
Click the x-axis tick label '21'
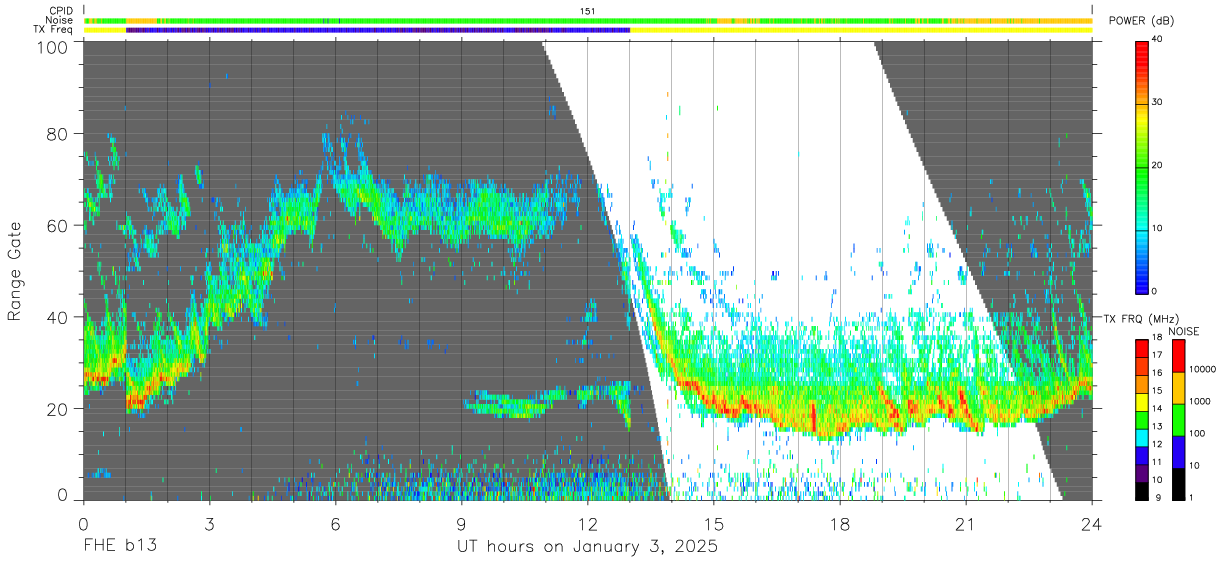tap(965, 523)
